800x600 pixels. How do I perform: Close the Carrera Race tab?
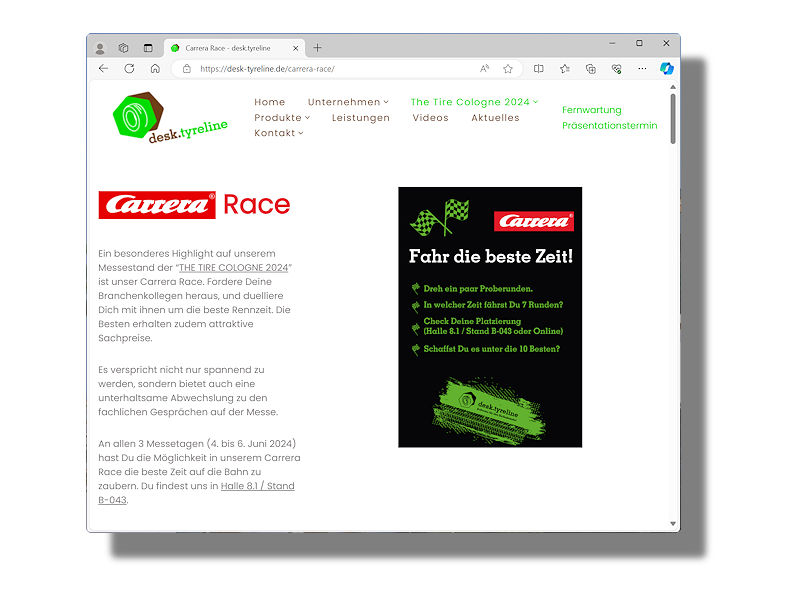(295, 48)
